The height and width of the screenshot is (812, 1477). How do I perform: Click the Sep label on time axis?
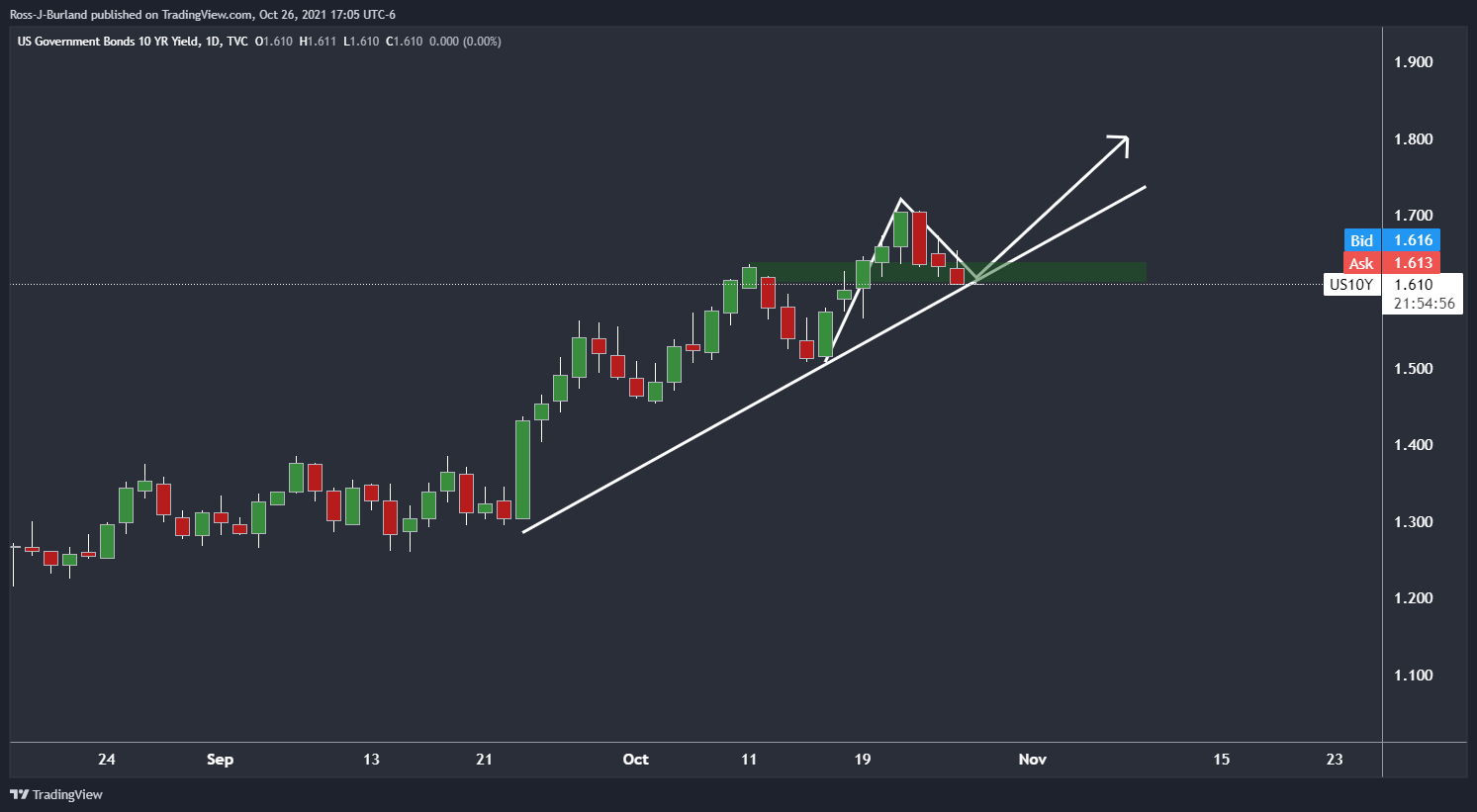click(x=220, y=760)
